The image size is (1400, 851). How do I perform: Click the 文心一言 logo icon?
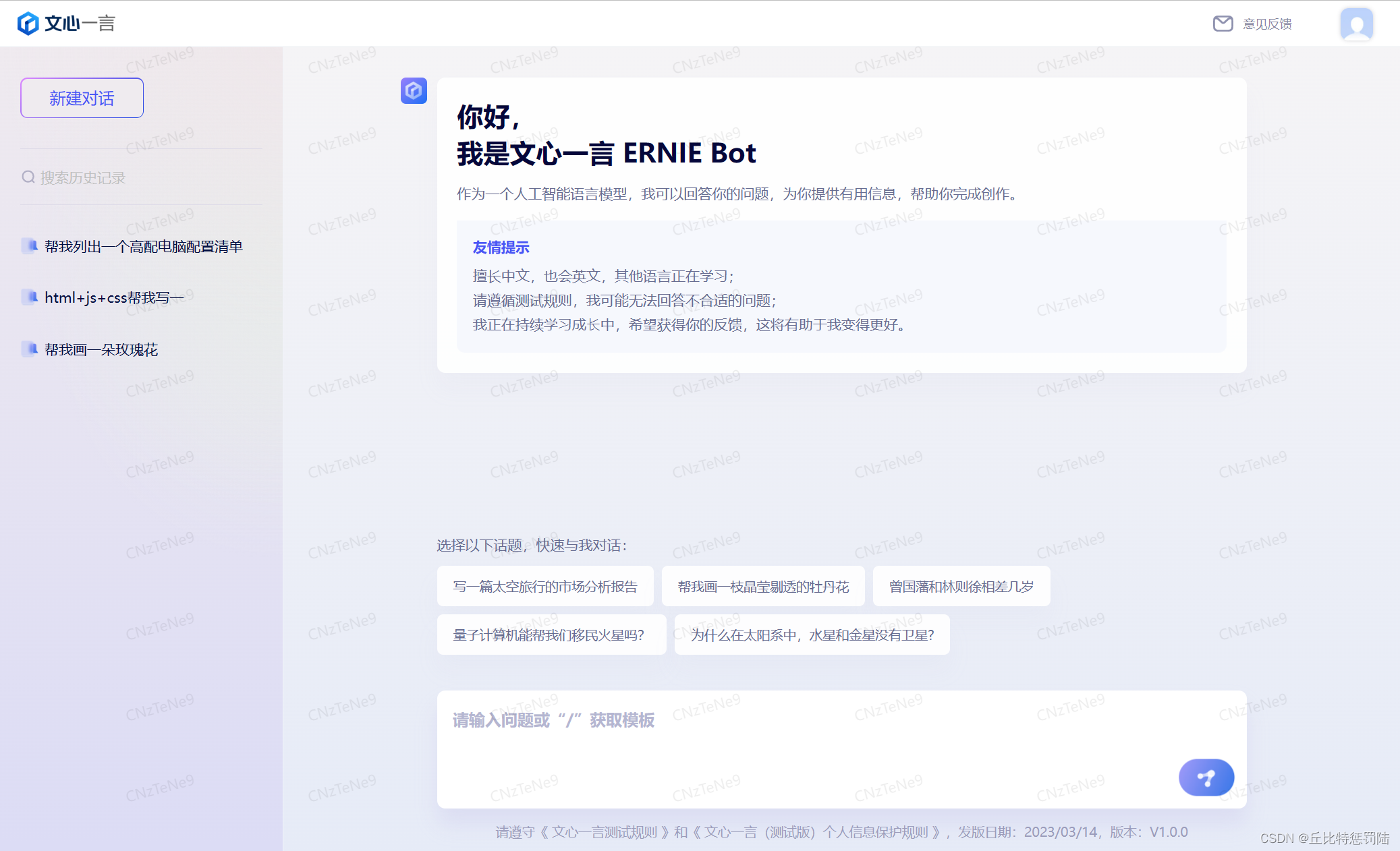pos(28,24)
